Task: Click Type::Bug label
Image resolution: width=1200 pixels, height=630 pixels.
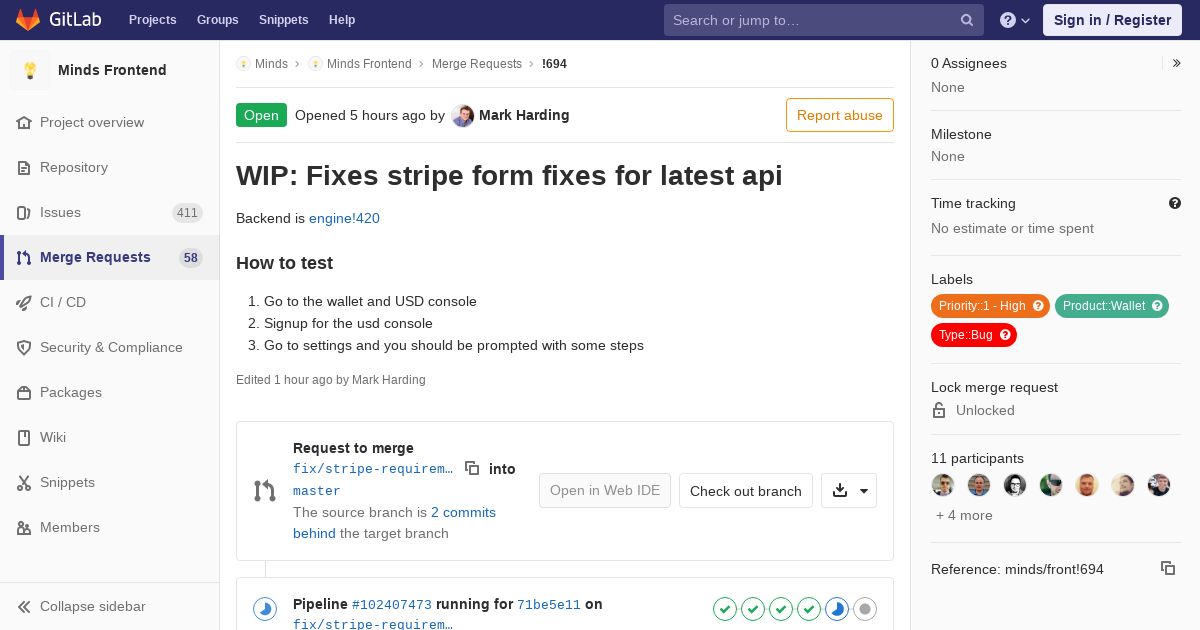Action: pos(974,335)
